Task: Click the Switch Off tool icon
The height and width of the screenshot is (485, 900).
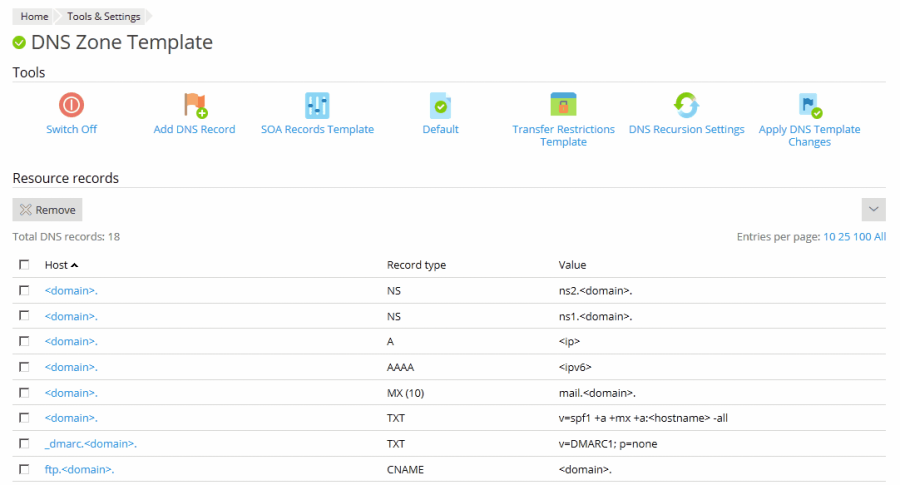Action: click(x=71, y=105)
